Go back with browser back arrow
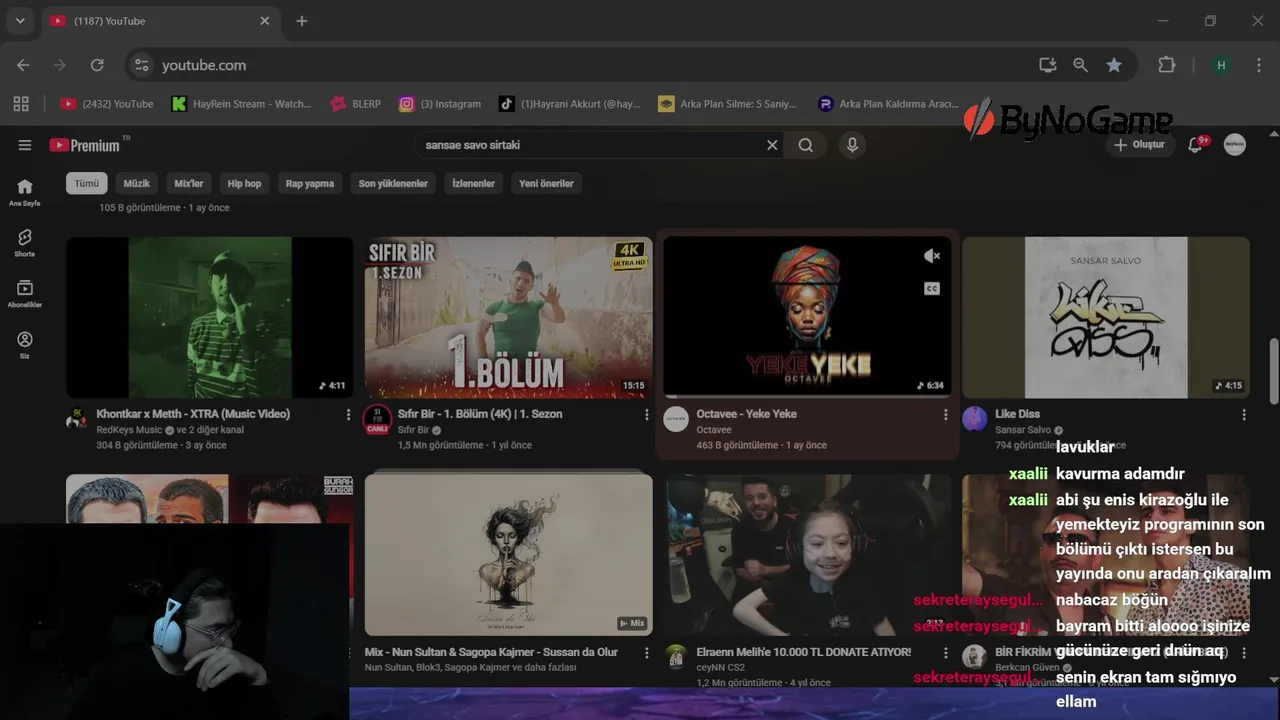 click(23, 65)
